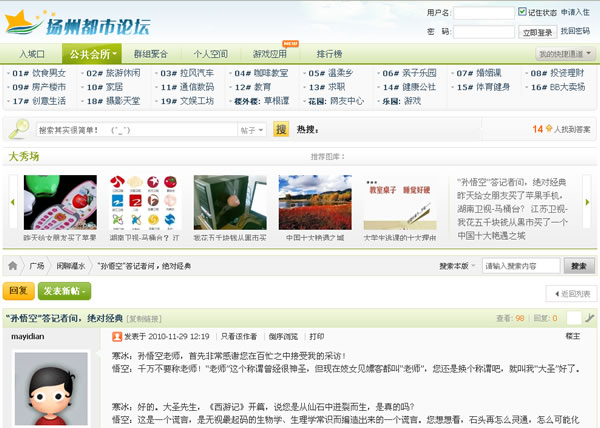Click the 闲聊灌水 breadcrumb
Image resolution: width=600 pixels, height=428 pixels.
click(70, 266)
